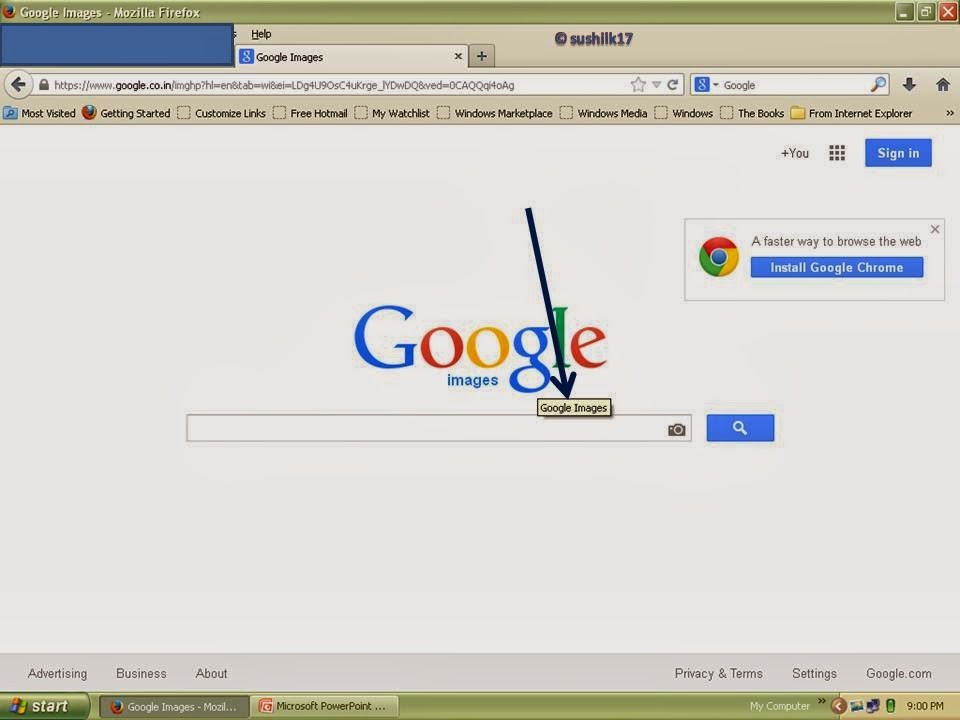Reload the page using refresh icon
Viewport: 960px width, 720px height.
(x=673, y=85)
